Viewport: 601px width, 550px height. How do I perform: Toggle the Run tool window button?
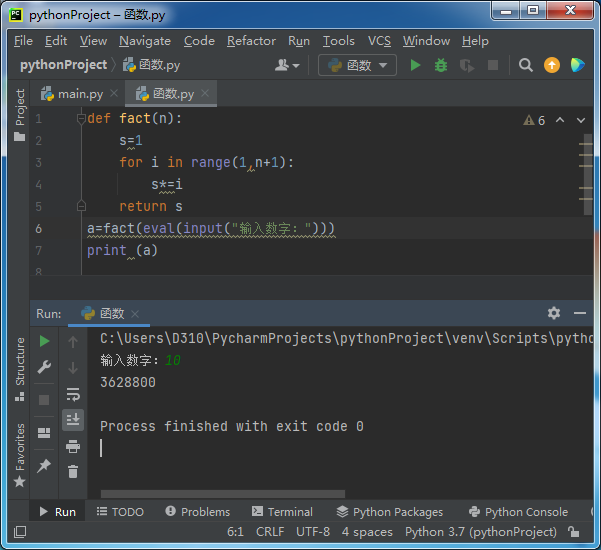click(x=57, y=512)
